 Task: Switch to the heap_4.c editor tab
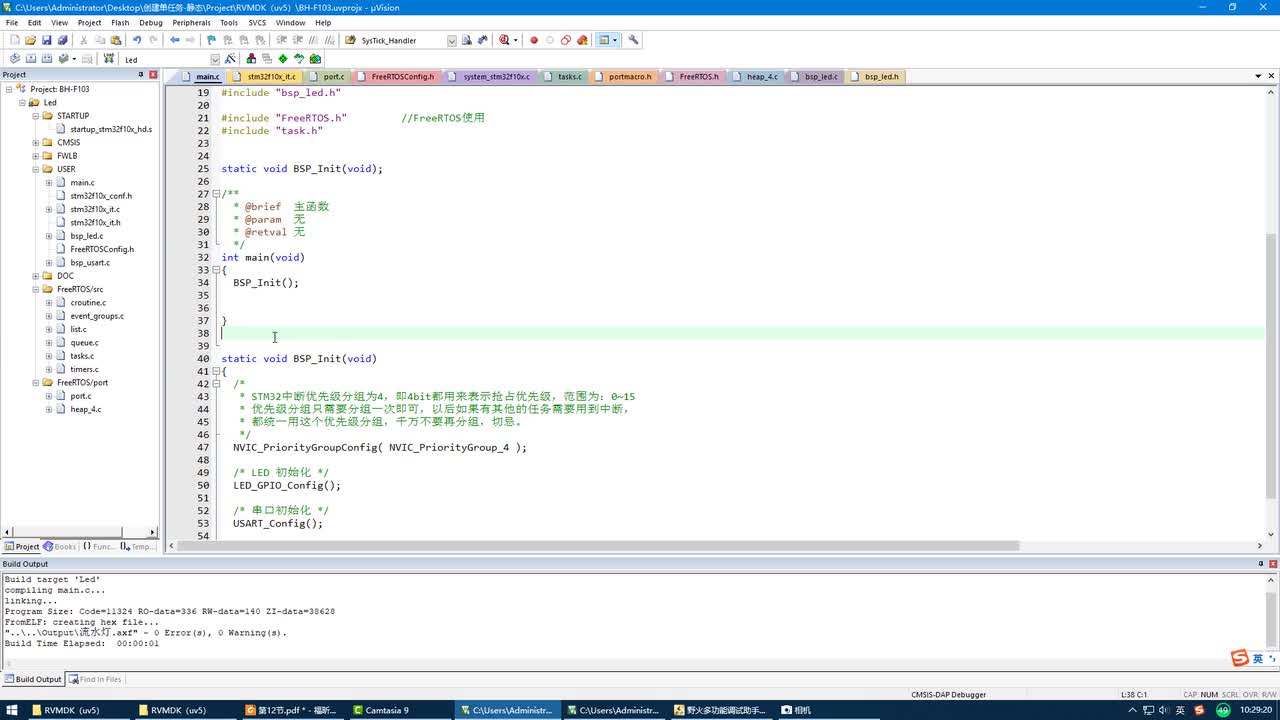(755, 76)
